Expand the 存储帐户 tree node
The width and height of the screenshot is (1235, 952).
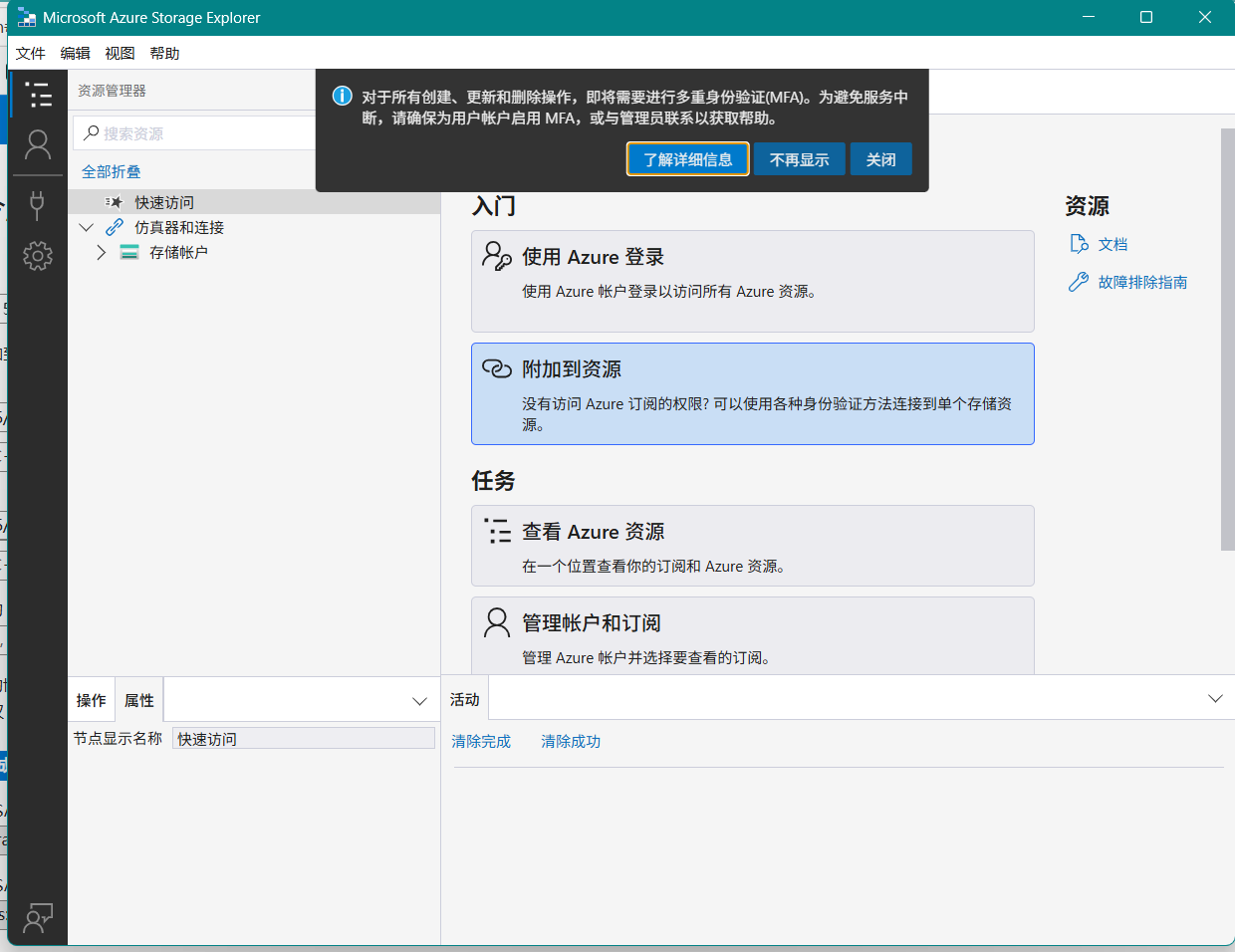[x=102, y=252]
